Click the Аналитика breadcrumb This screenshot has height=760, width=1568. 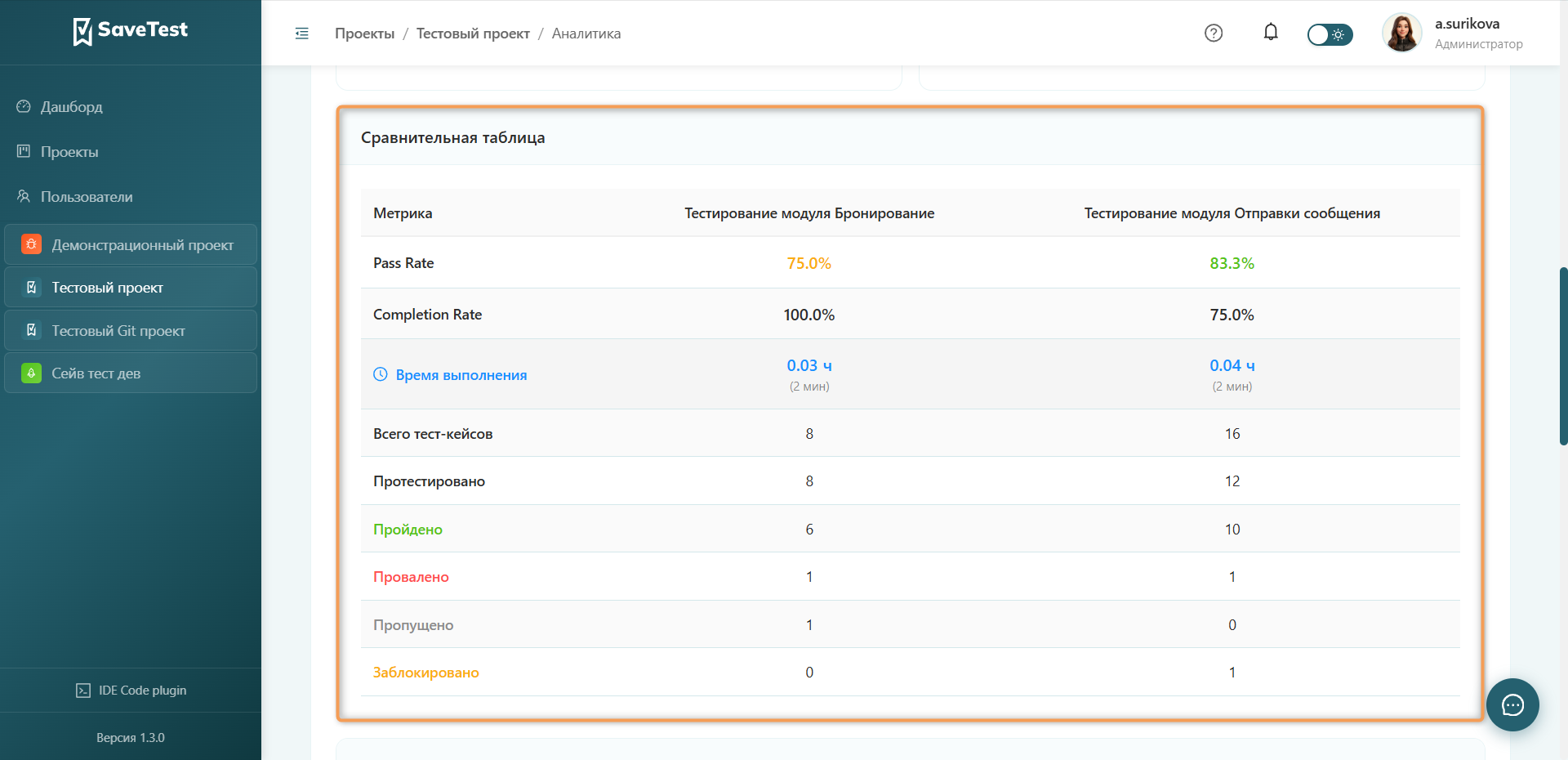pyautogui.click(x=586, y=34)
